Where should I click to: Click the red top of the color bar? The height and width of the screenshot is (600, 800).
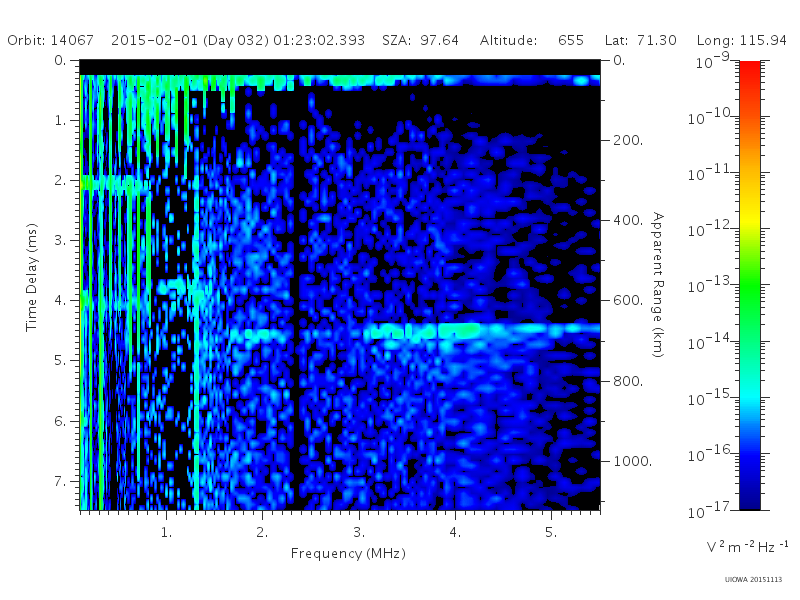pos(750,71)
